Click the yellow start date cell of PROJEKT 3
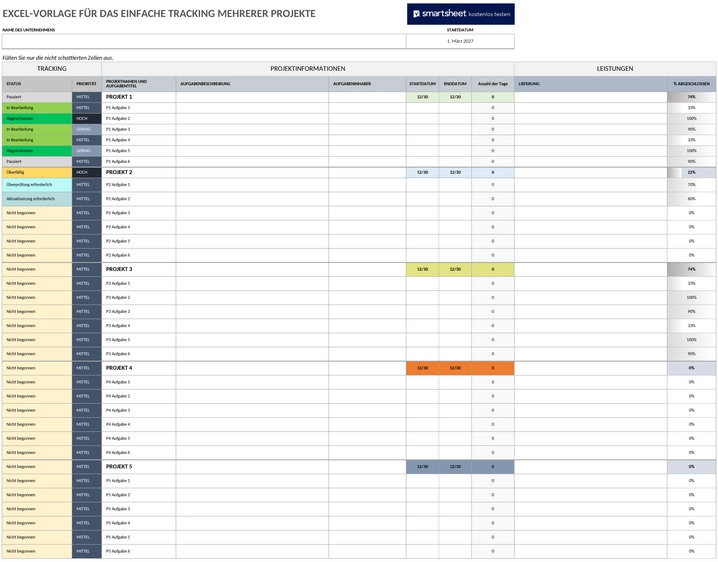This screenshot has width=718, height=562. pyautogui.click(x=423, y=269)
